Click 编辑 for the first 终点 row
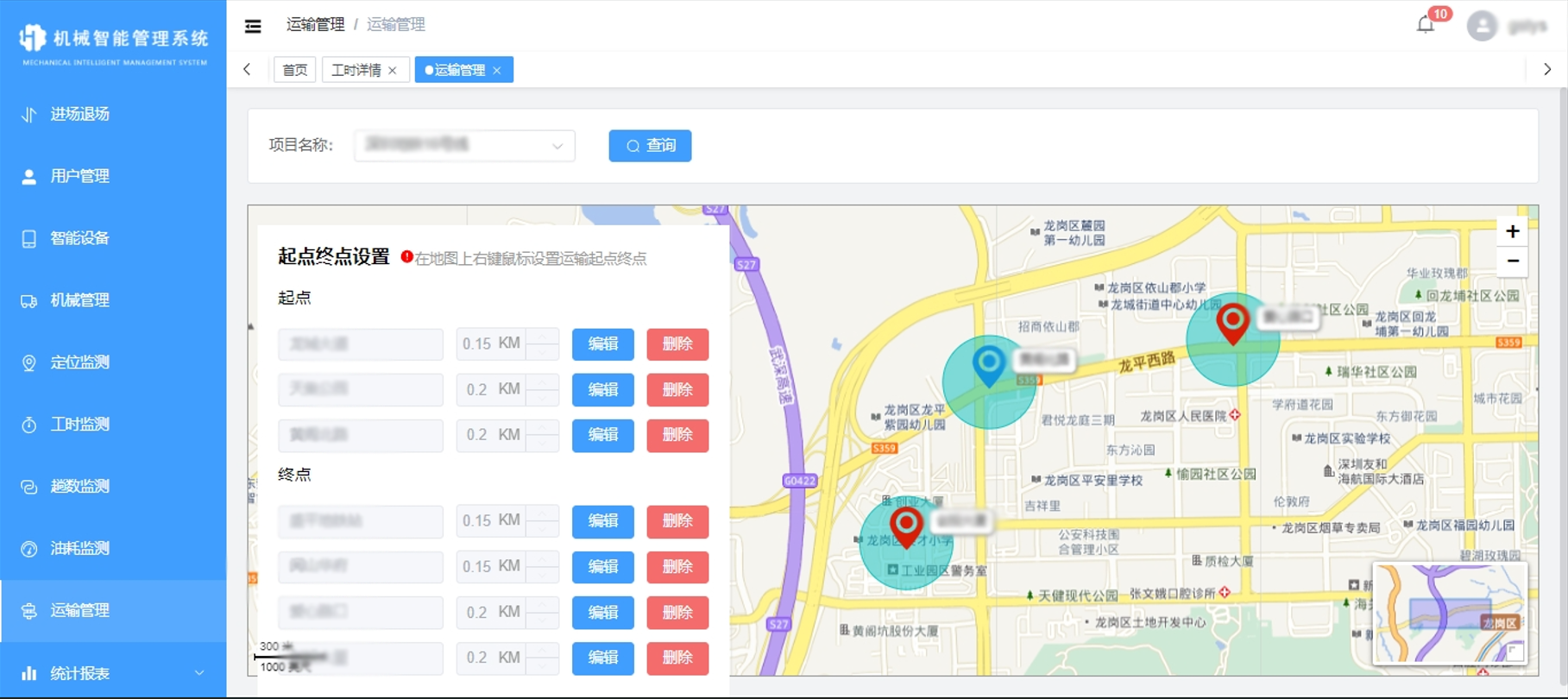The height and width of the screenshot is (699, 1568). coord(603,521)
